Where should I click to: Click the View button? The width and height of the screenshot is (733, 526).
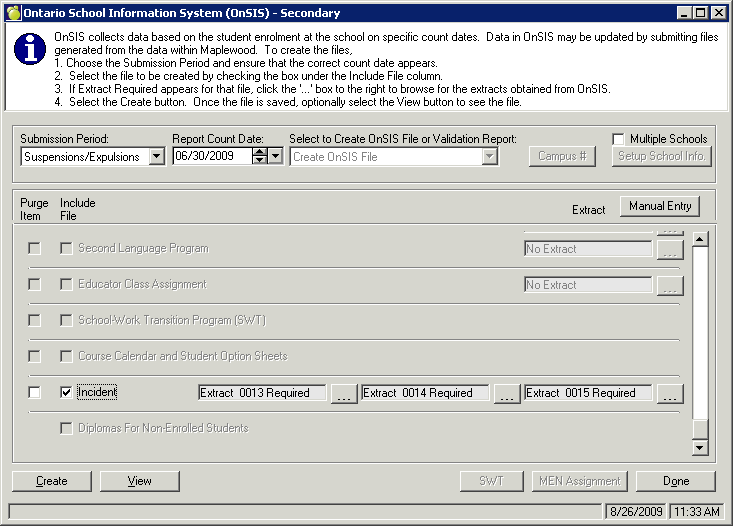pyautogui.click(x=140, y=481)
